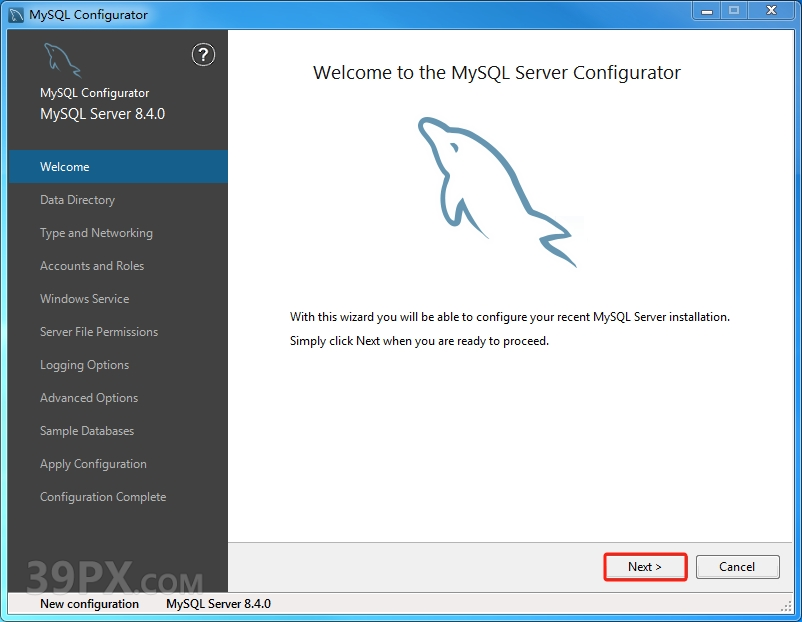
Task: Go to Apply Configuration step
Action: pyautogui.click(x=93, y=464)
